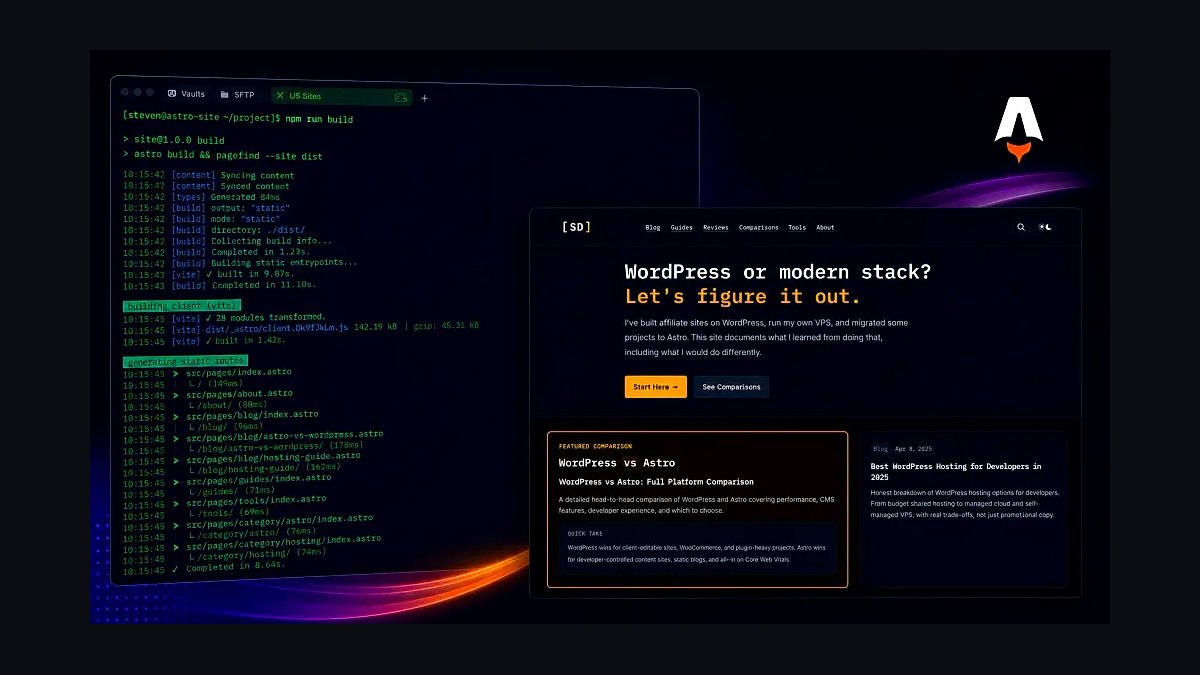Open the Tools nav link

point(797,227)
